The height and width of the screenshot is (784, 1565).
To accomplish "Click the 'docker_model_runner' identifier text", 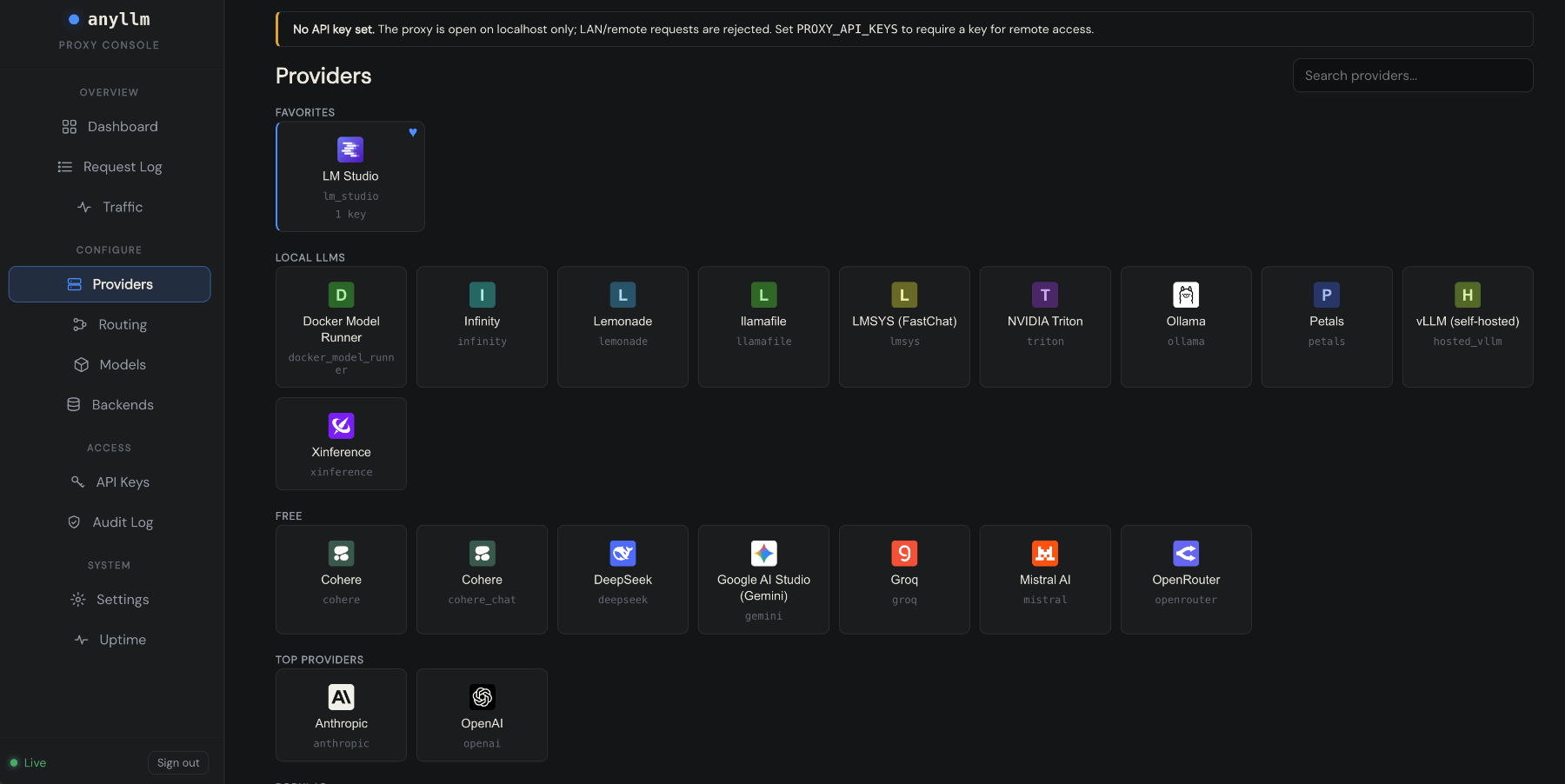I will [341, 363].
